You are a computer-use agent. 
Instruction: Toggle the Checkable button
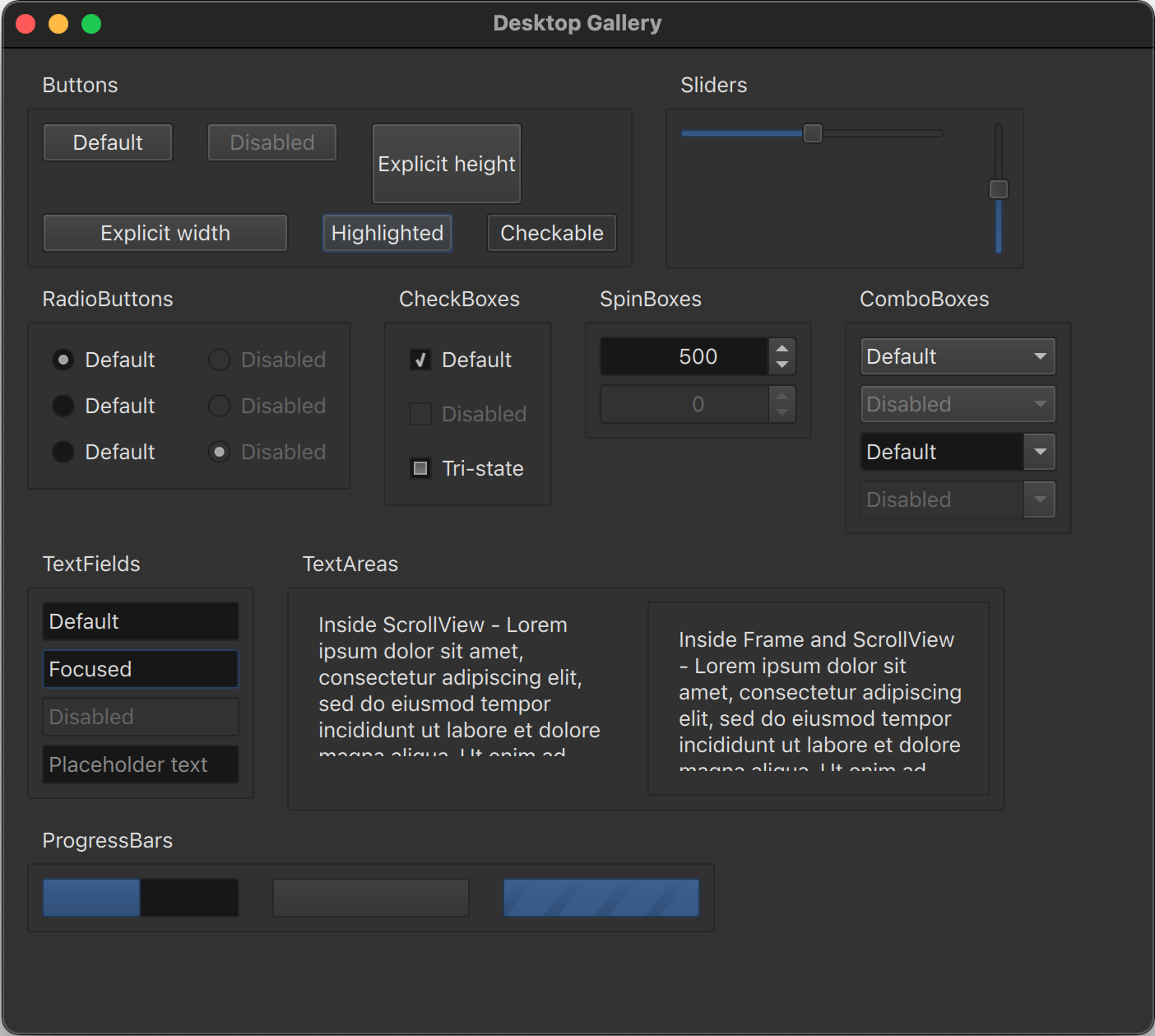tap(551, 233)
